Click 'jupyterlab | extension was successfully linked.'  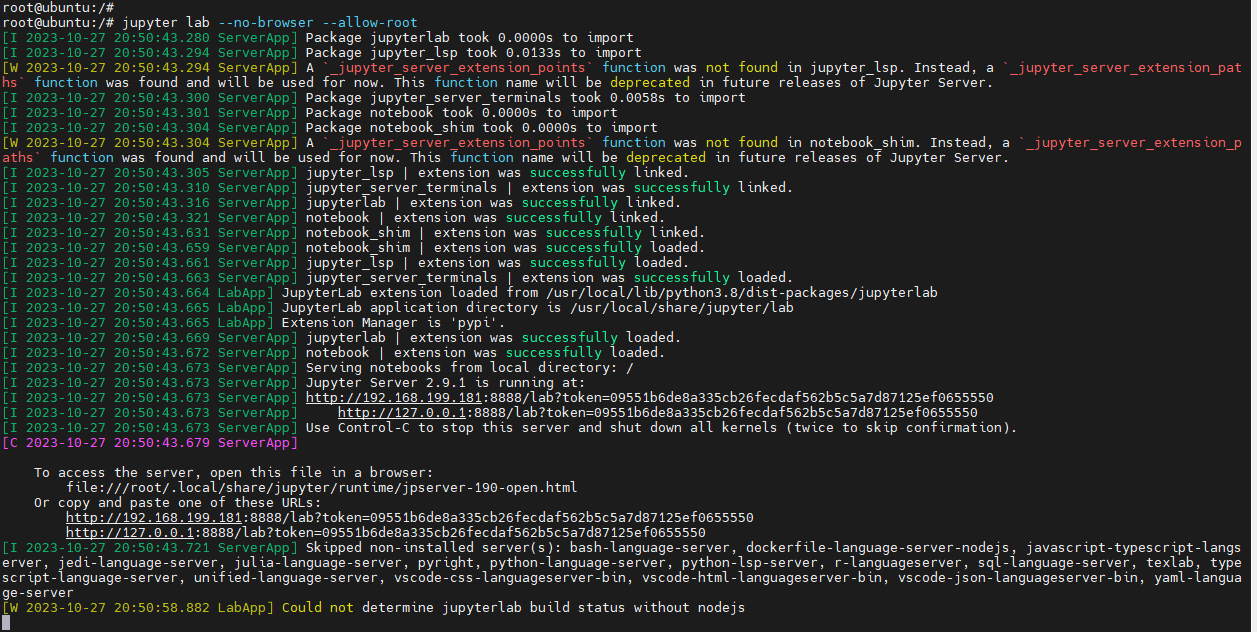[x=493, y=202]
